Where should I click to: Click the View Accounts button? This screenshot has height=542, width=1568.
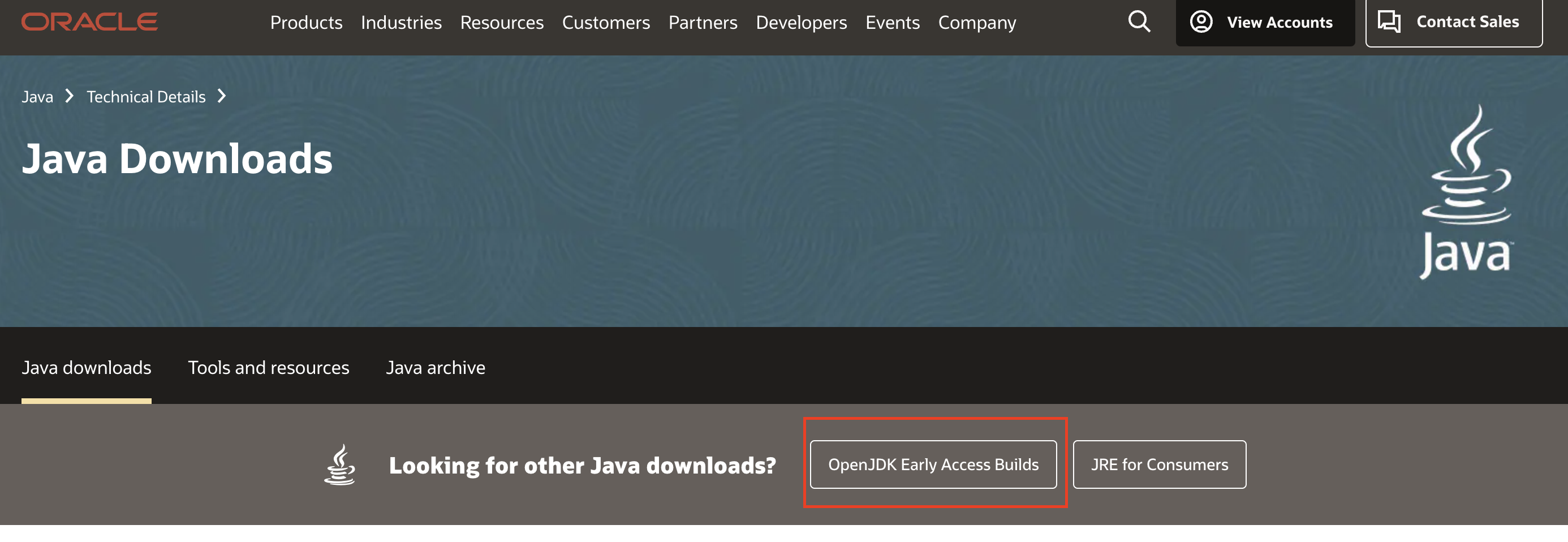pyautogui.click(x=1265, y=22)
